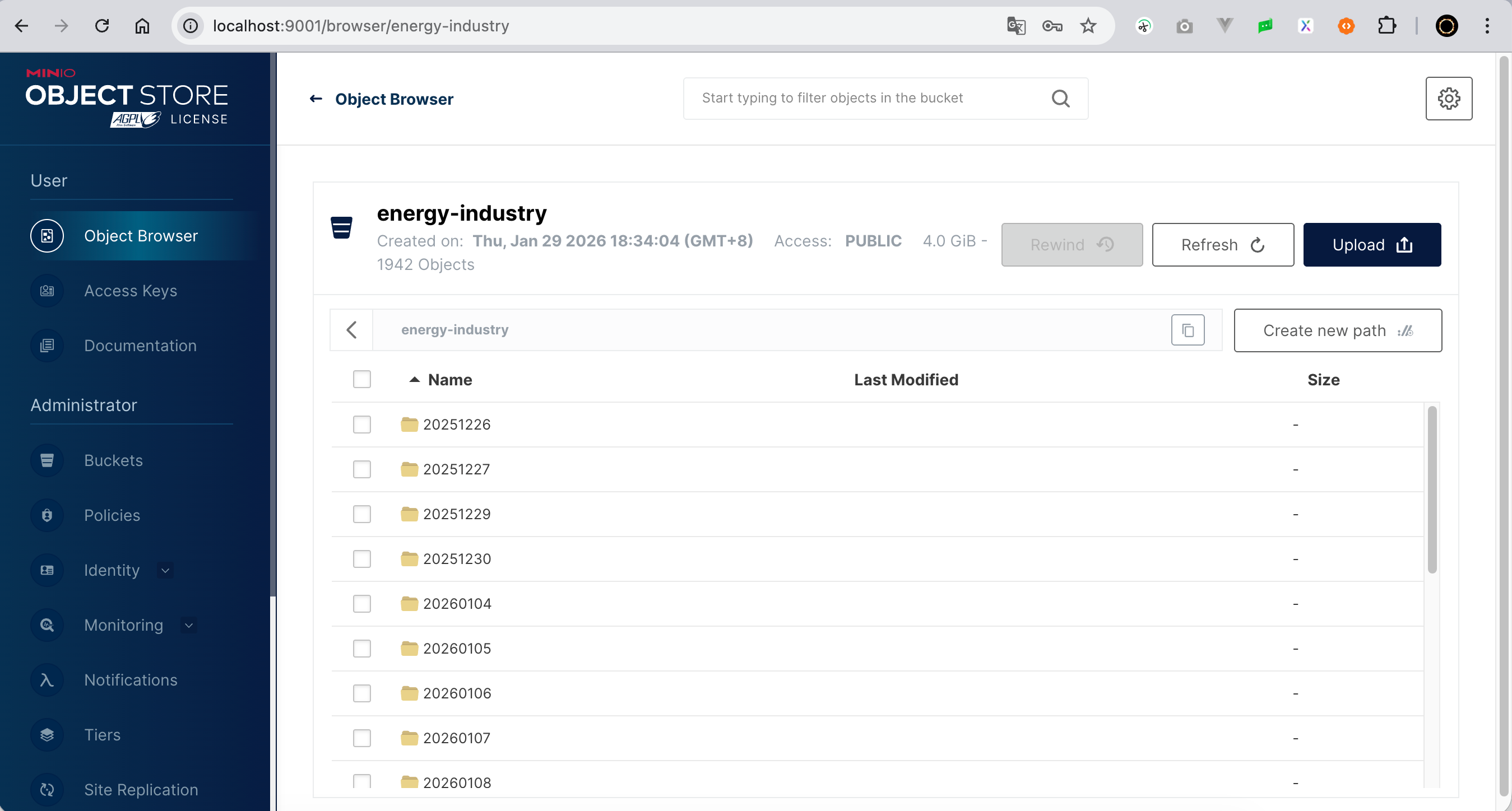Open Notifications lambda icon in sidebar
The image size is (1512, 811).
point(47,679)
